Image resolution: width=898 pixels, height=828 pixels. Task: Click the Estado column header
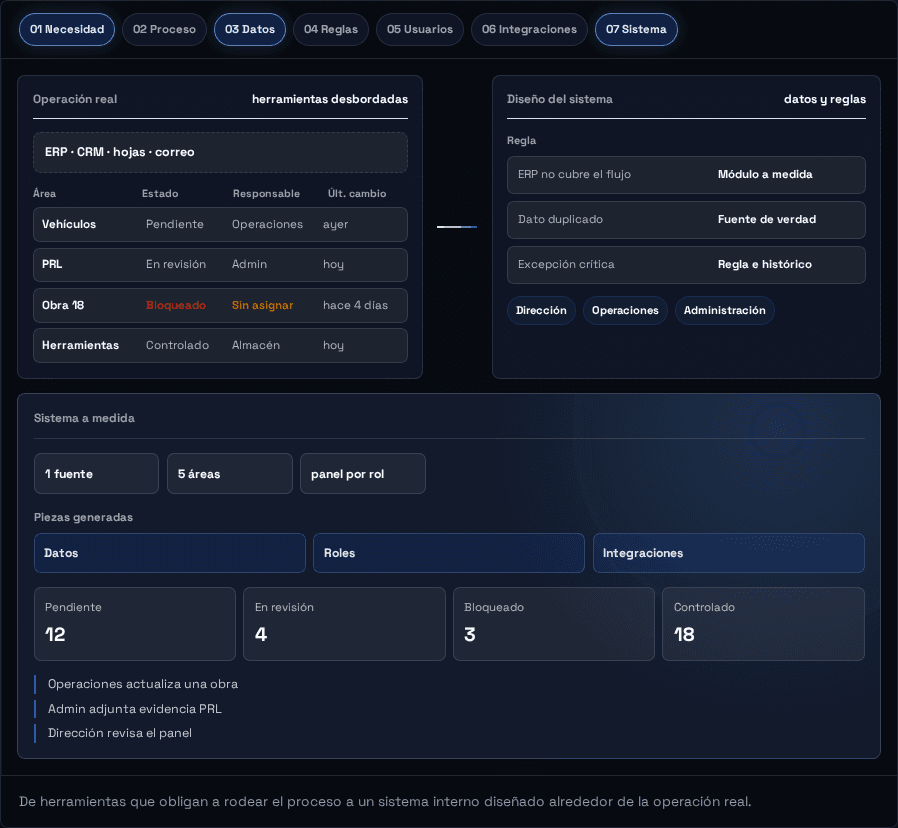160,194
